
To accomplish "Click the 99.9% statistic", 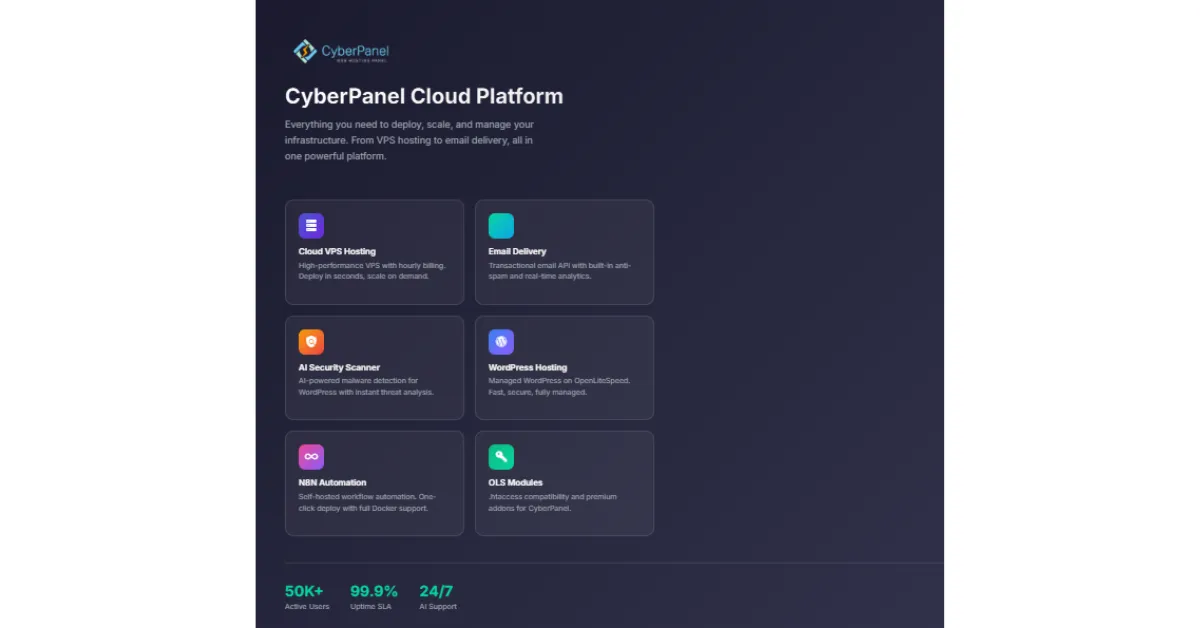I will click(x=374, y=591).
